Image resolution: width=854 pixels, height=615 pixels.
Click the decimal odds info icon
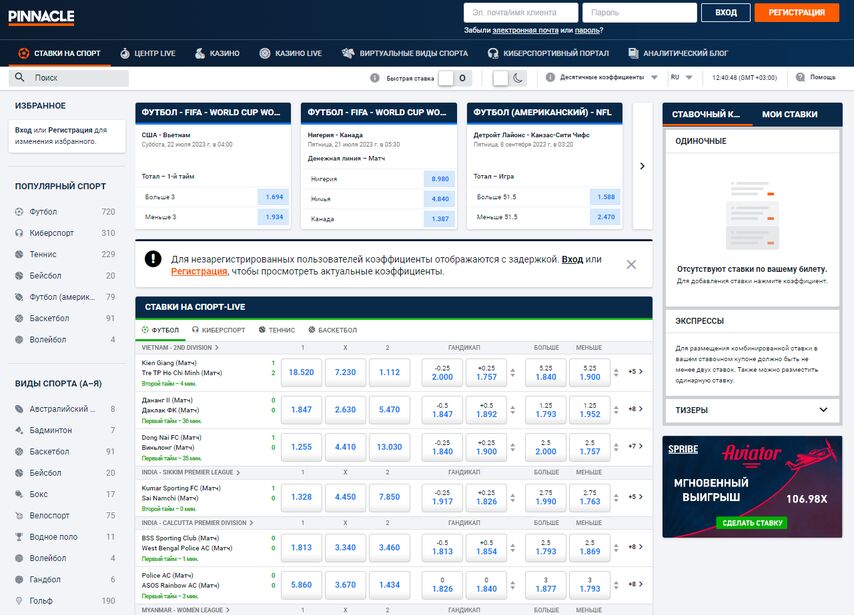tap(550, 77)
